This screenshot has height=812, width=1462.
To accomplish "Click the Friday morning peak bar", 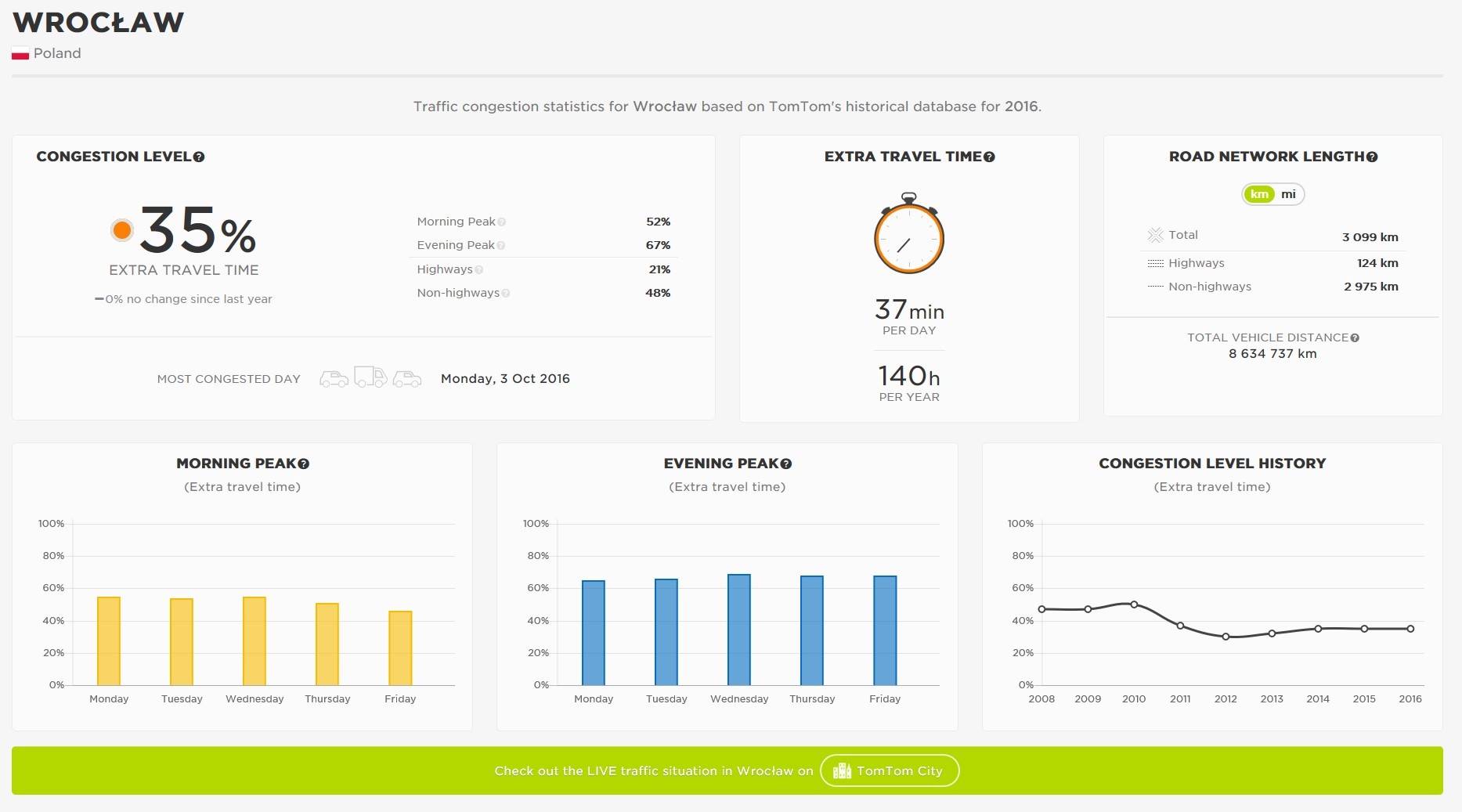I will (400, 648).
